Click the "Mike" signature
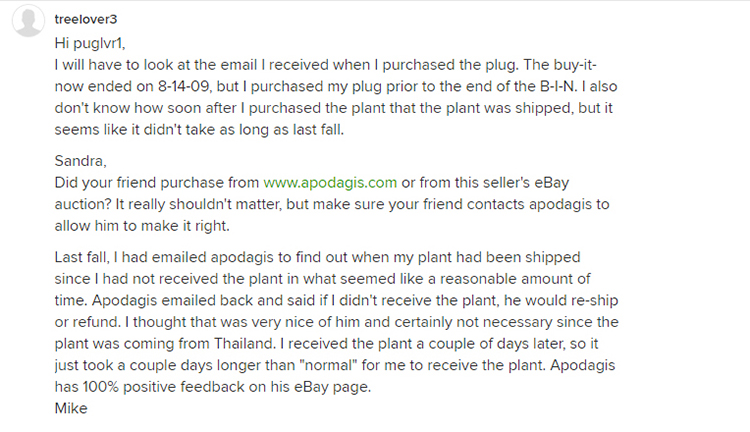 tap(71, 408)
